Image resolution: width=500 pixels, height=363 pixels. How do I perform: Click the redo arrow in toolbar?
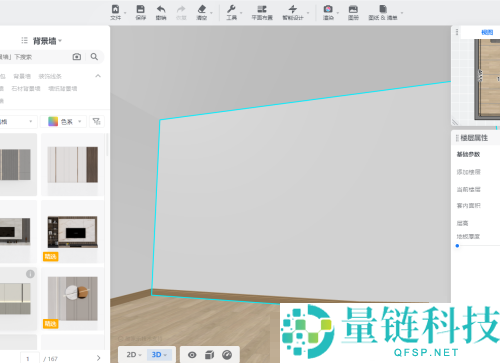pyautogui.click(x=181, y=12)
